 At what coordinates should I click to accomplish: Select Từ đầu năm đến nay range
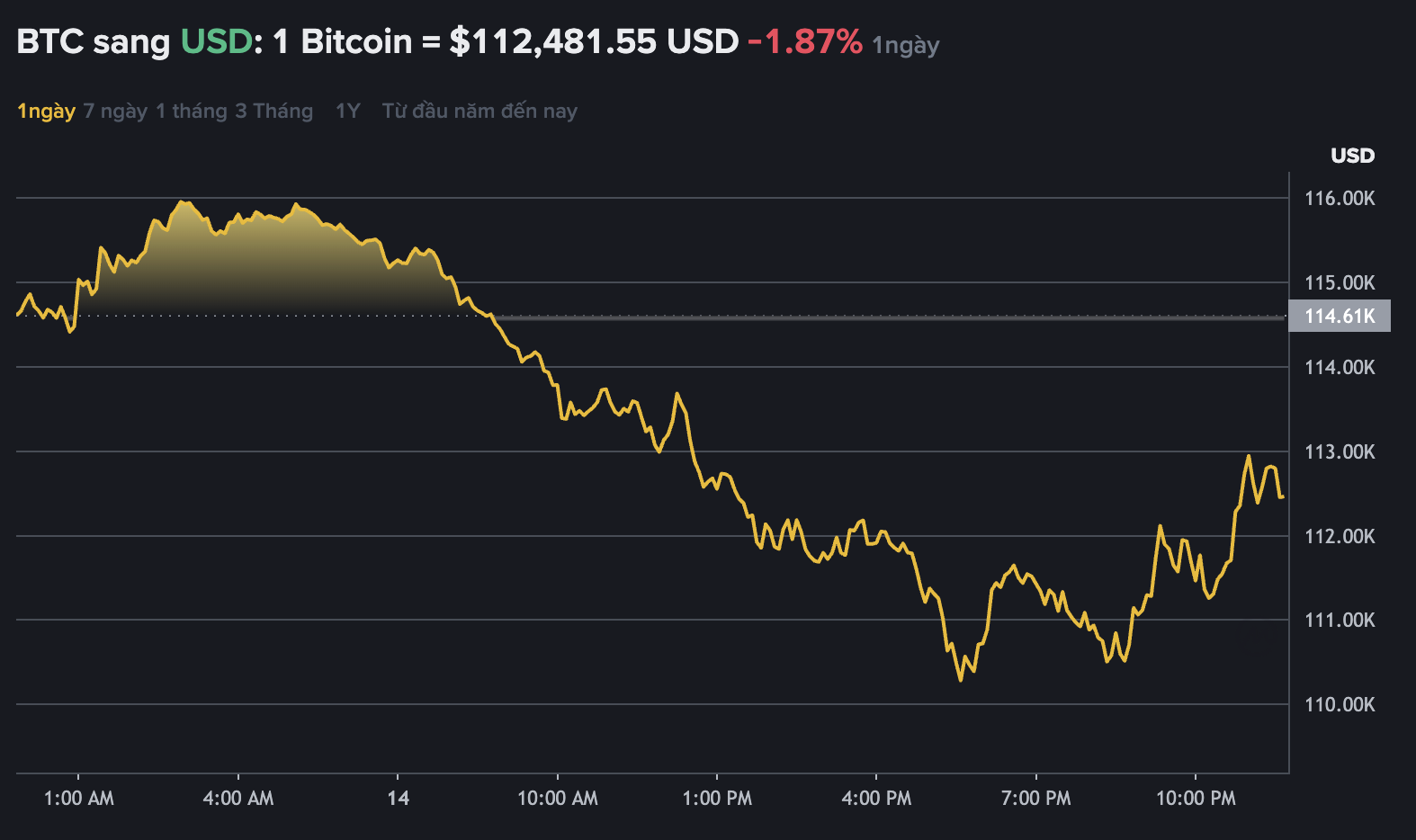click(479, 112)
